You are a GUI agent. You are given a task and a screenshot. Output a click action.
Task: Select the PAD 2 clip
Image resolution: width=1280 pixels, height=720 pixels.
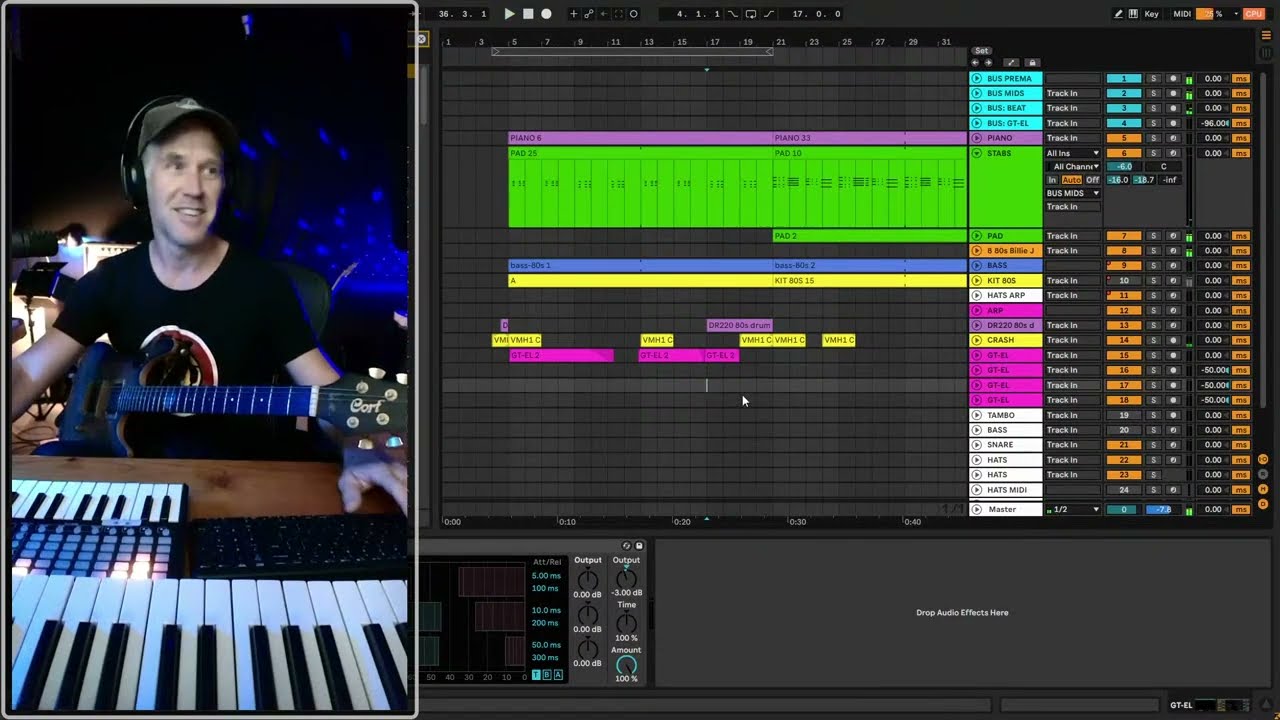pos(870,236)
